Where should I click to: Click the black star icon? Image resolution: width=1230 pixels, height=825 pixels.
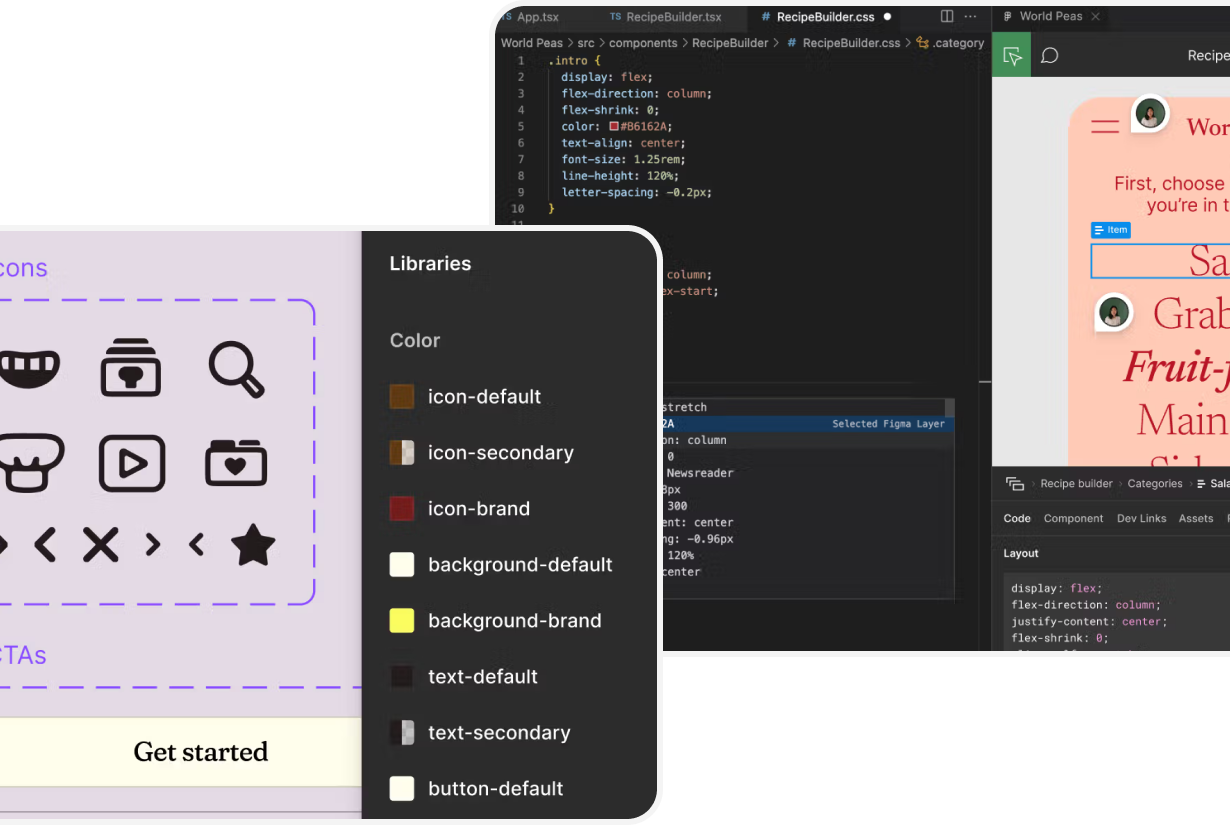pyautogui.click(x=252, y=545)
